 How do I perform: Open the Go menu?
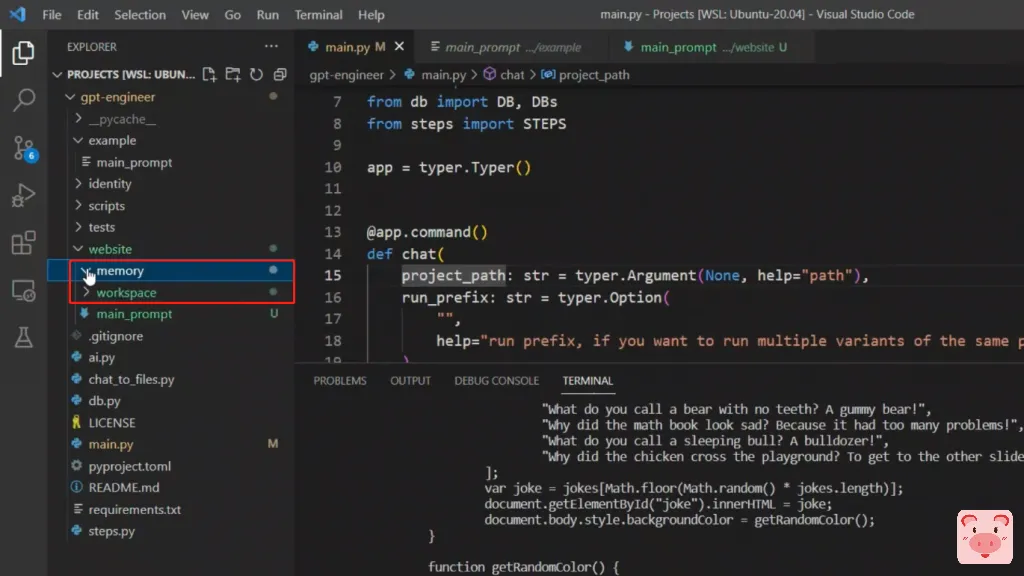coord(232,14)
